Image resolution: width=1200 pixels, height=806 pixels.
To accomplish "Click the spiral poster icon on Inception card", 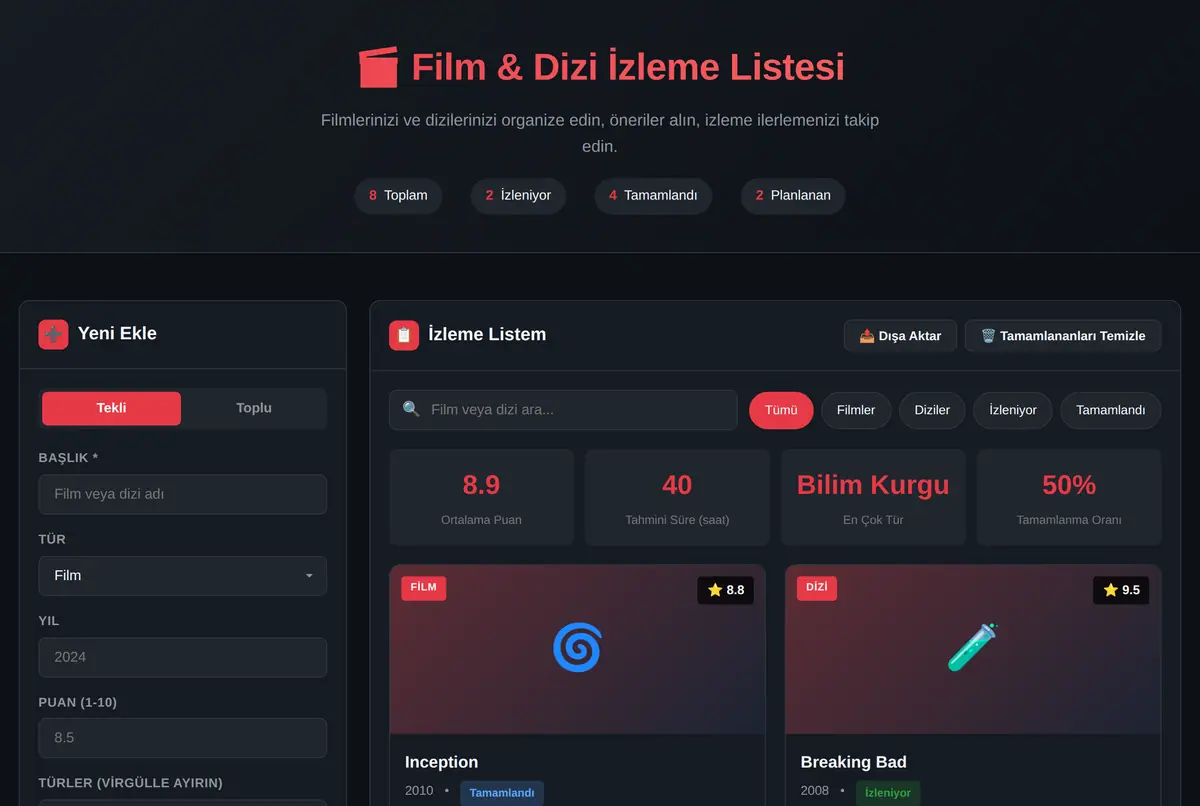I will (x=577, y=648).
